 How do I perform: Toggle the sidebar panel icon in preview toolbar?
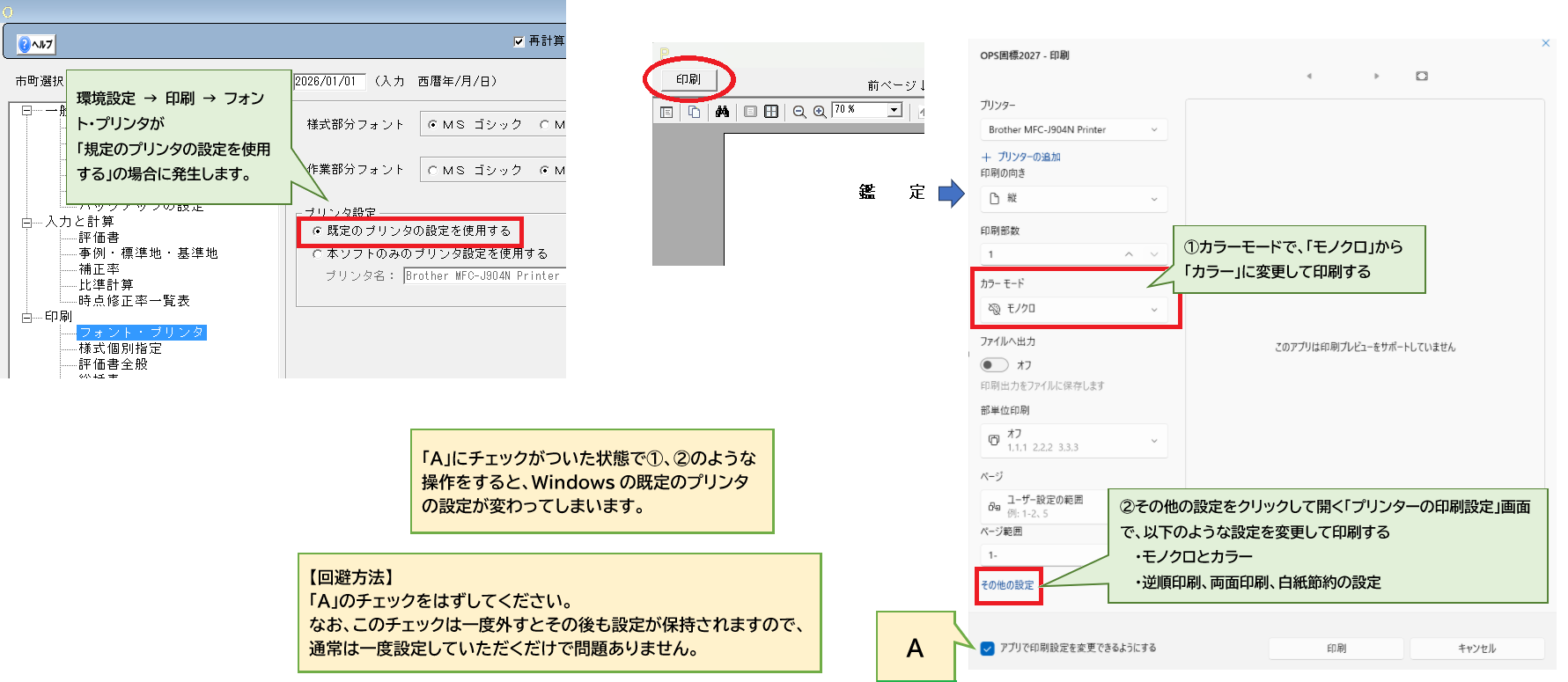[x=666, y=112]
